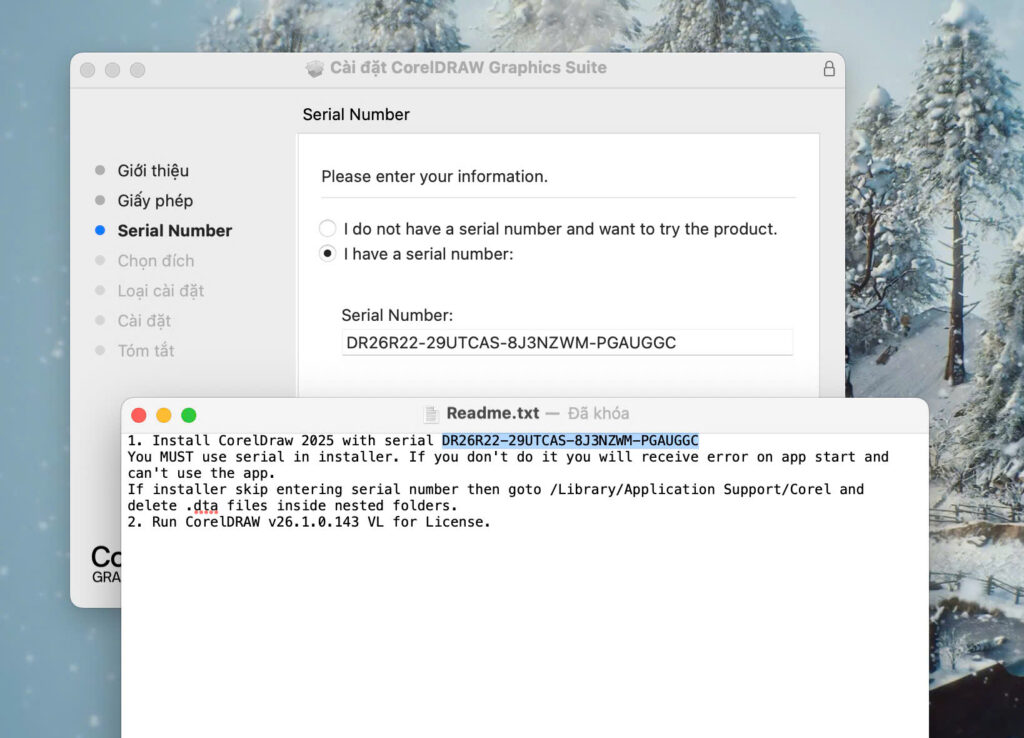Click the lock icon in installer title bar

tap(828, 69)
